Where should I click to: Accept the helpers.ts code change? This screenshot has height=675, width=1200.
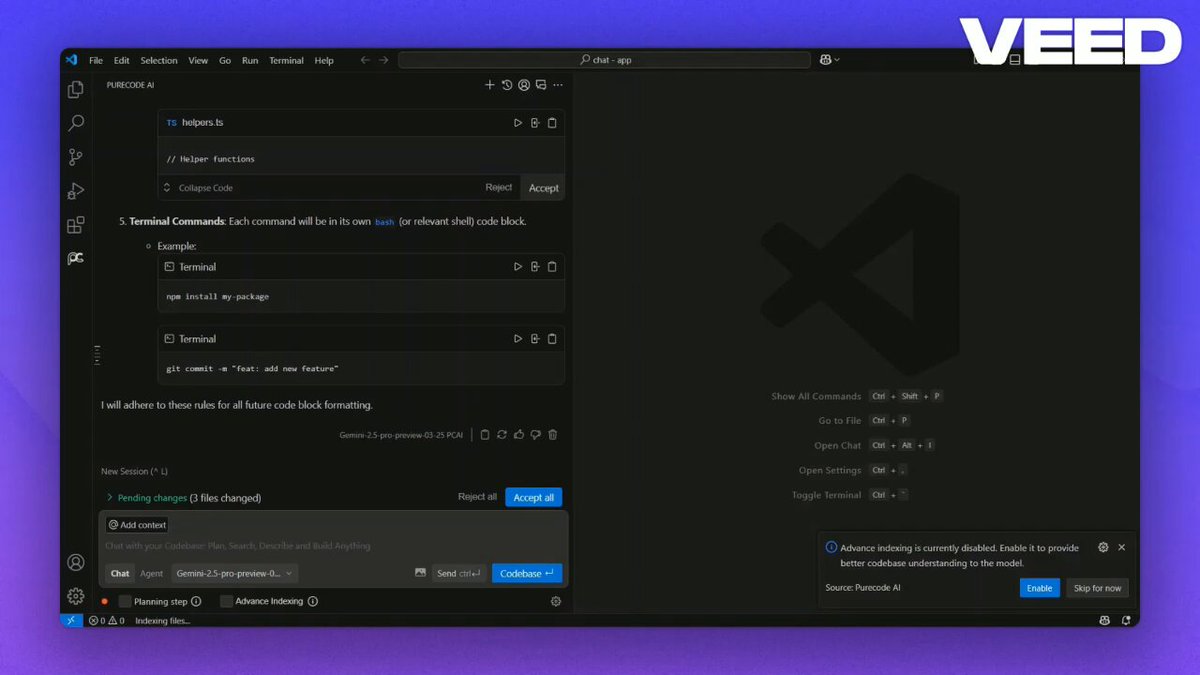tap(544, 187)
